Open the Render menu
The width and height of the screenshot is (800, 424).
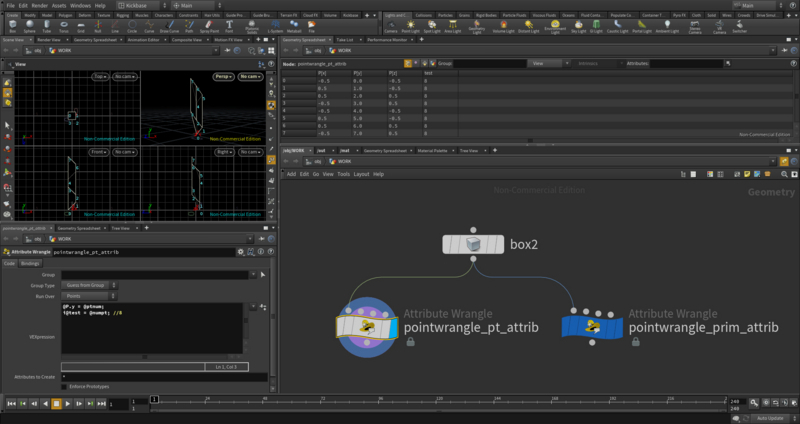coord(40,6)
